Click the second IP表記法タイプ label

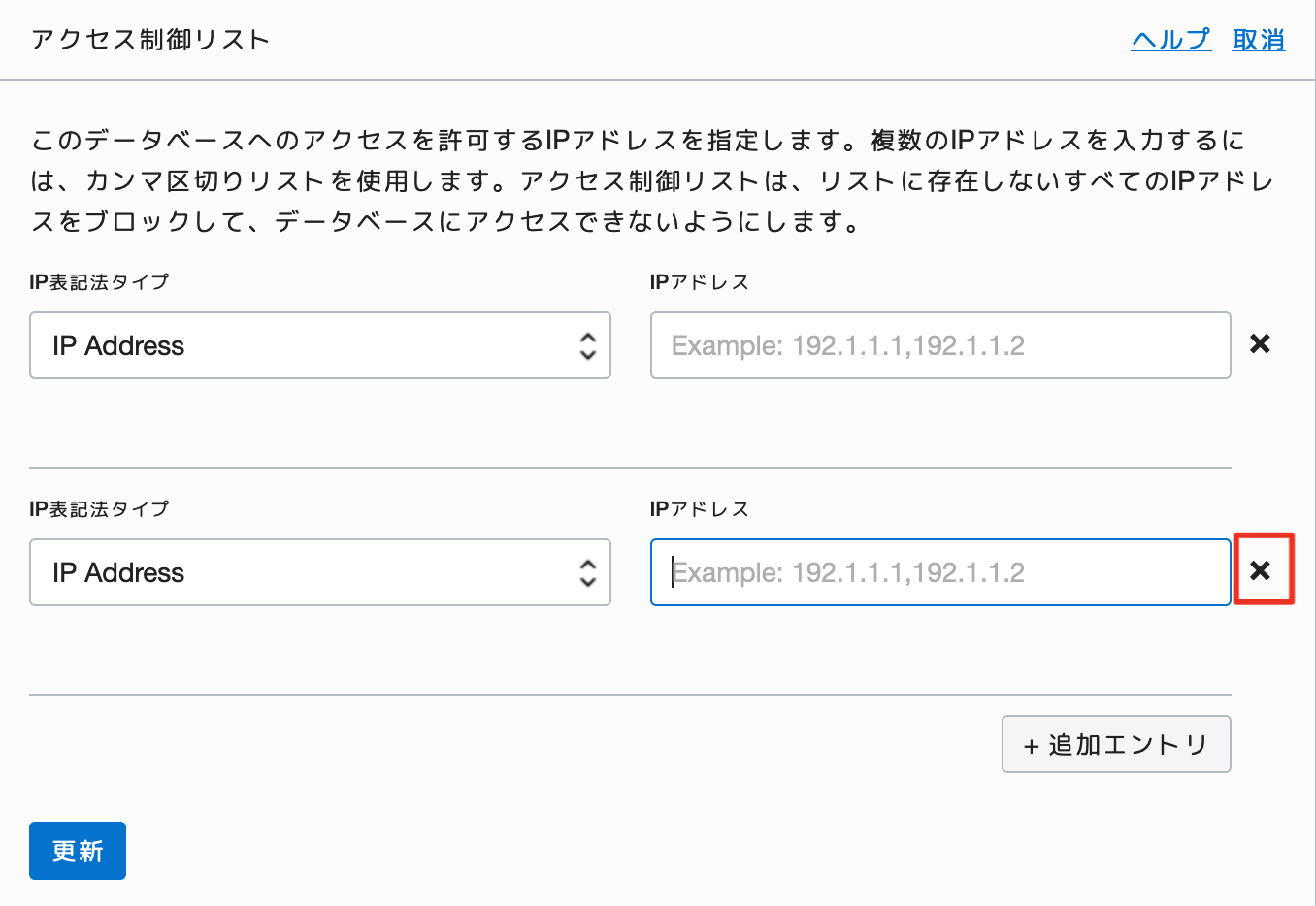click(100, 509)
